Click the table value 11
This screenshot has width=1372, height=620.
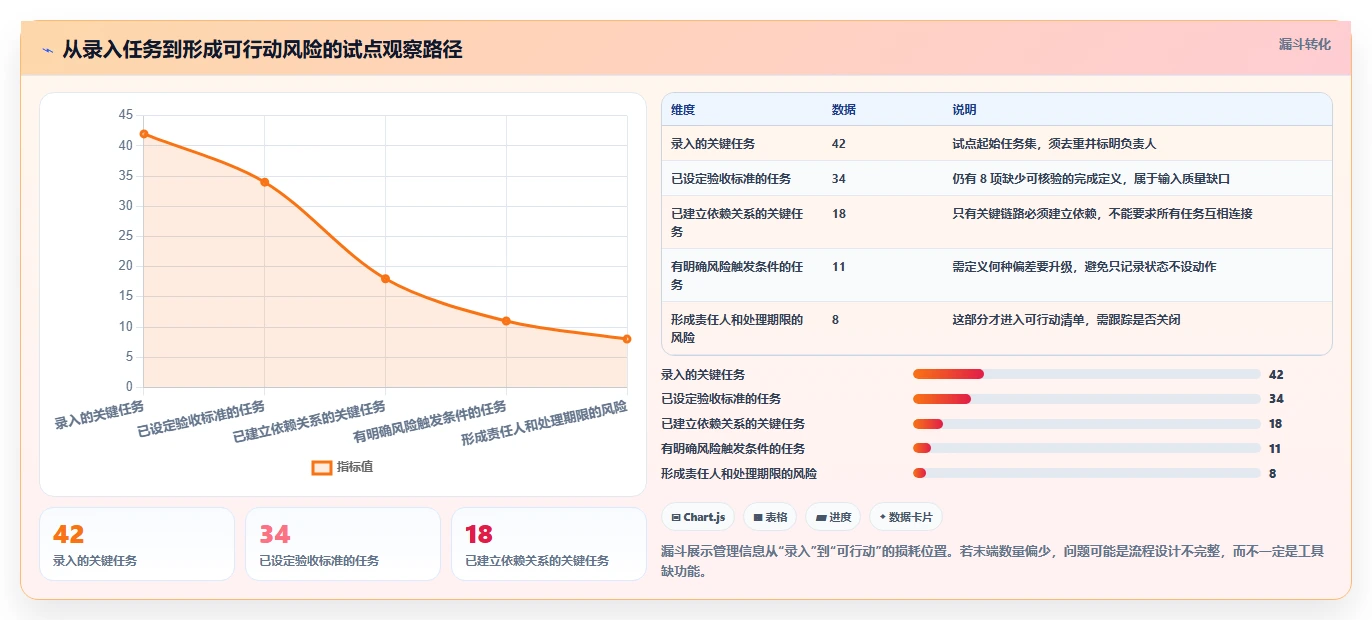[x=838, y=267]
